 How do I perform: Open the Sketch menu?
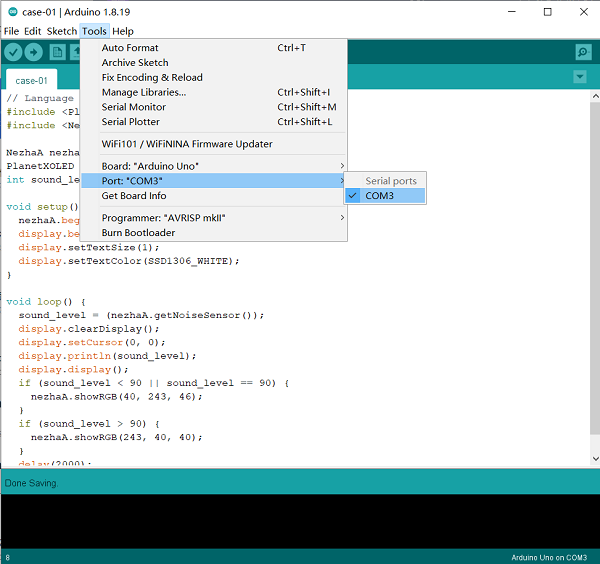tap(62, 31)
